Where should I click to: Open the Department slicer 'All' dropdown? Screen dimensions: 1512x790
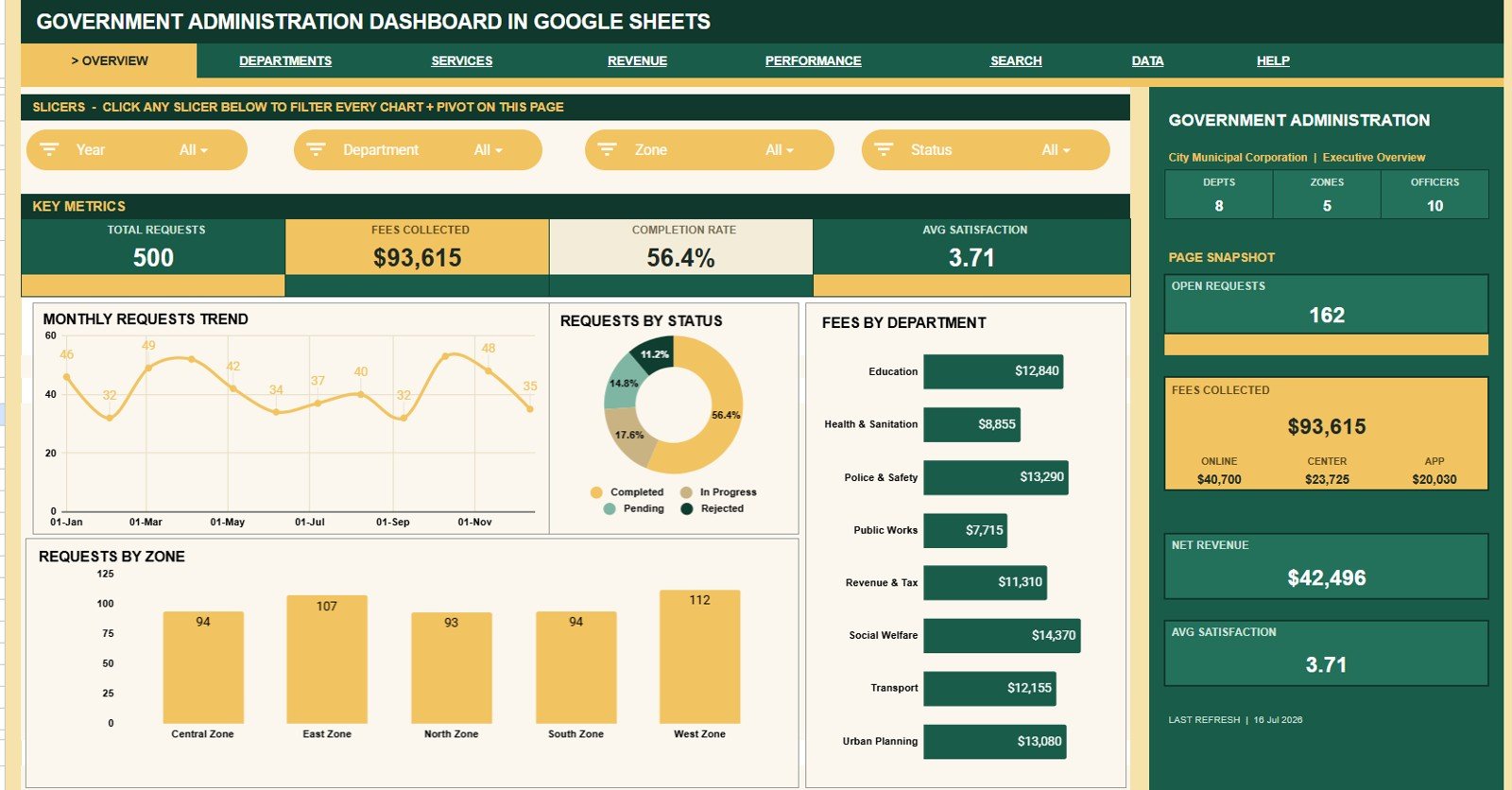[x=489, y=149]
